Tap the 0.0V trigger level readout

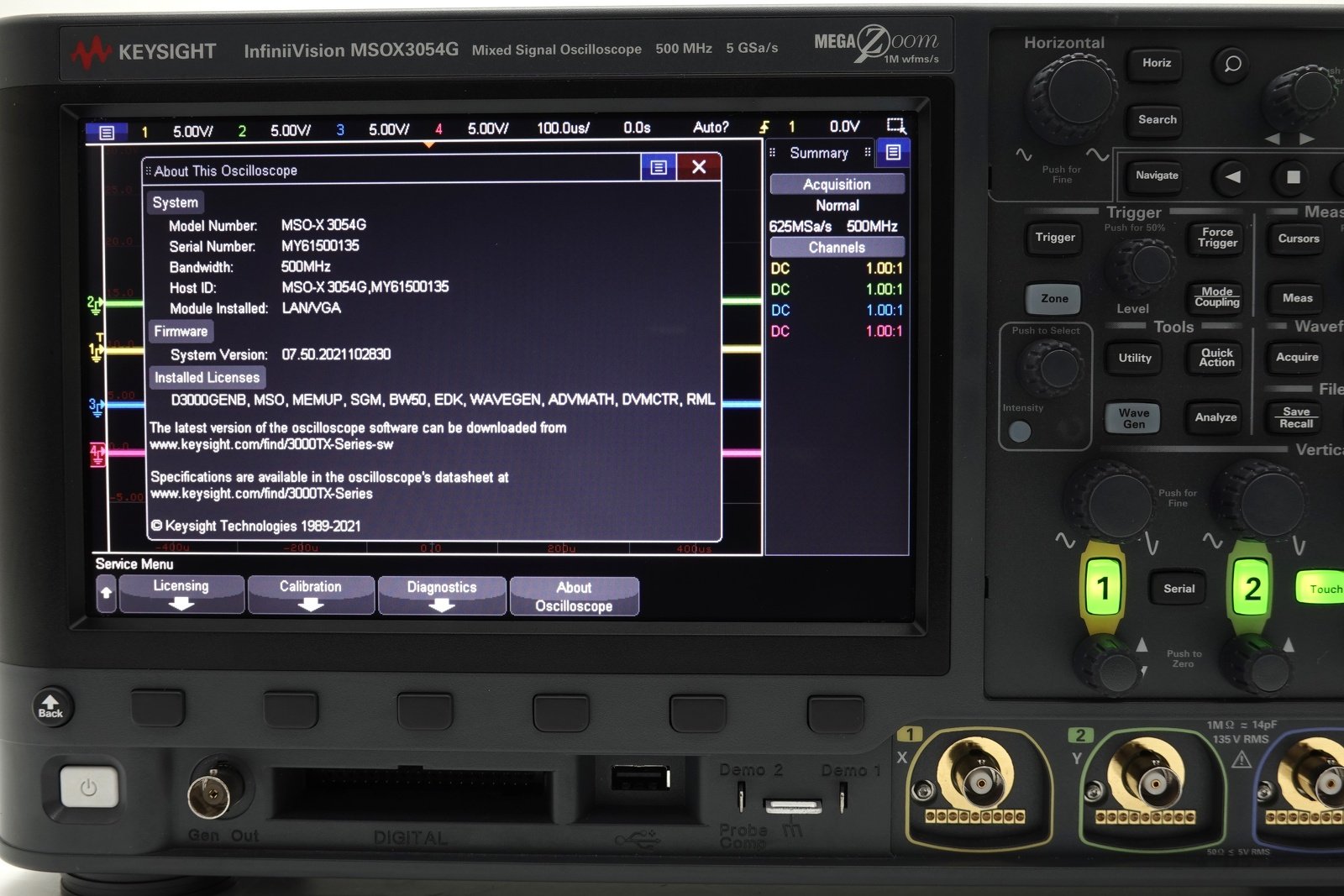pos(844,126)
